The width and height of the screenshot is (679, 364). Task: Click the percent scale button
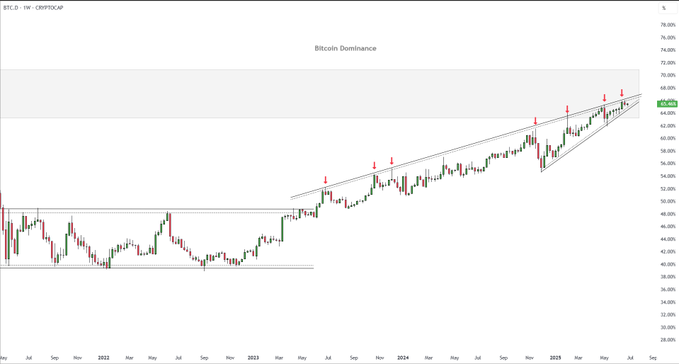point(664,8)
